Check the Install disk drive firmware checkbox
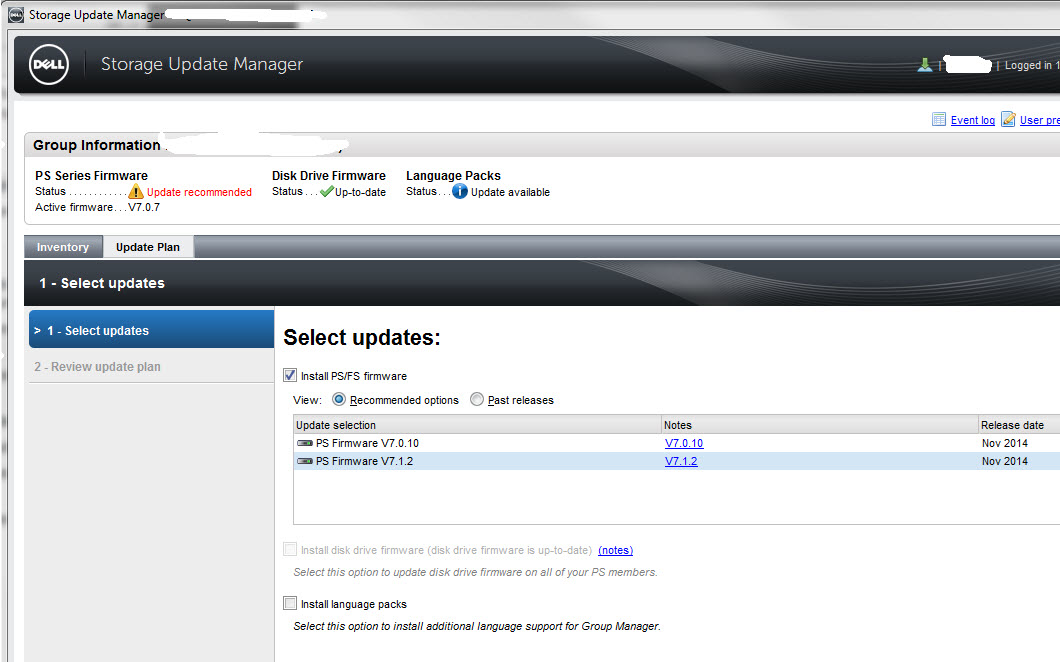This screenshot has width=1060, height=662. click(x=290, y=549)
